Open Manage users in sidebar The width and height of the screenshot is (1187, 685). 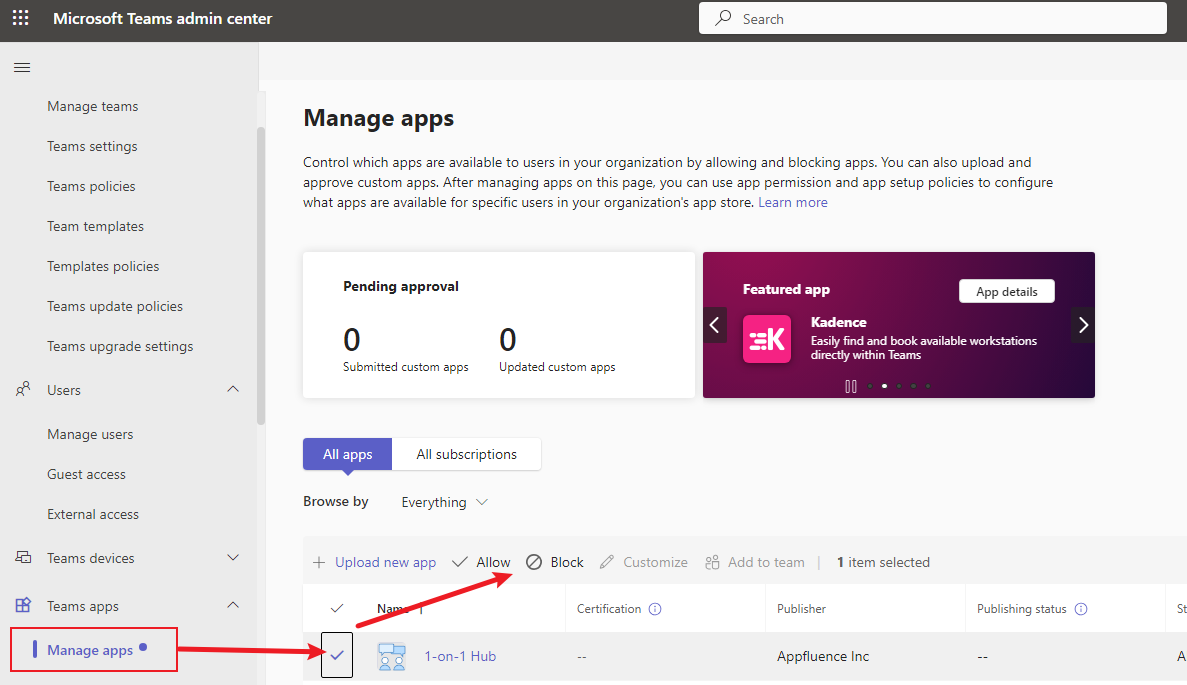(90, 434)
